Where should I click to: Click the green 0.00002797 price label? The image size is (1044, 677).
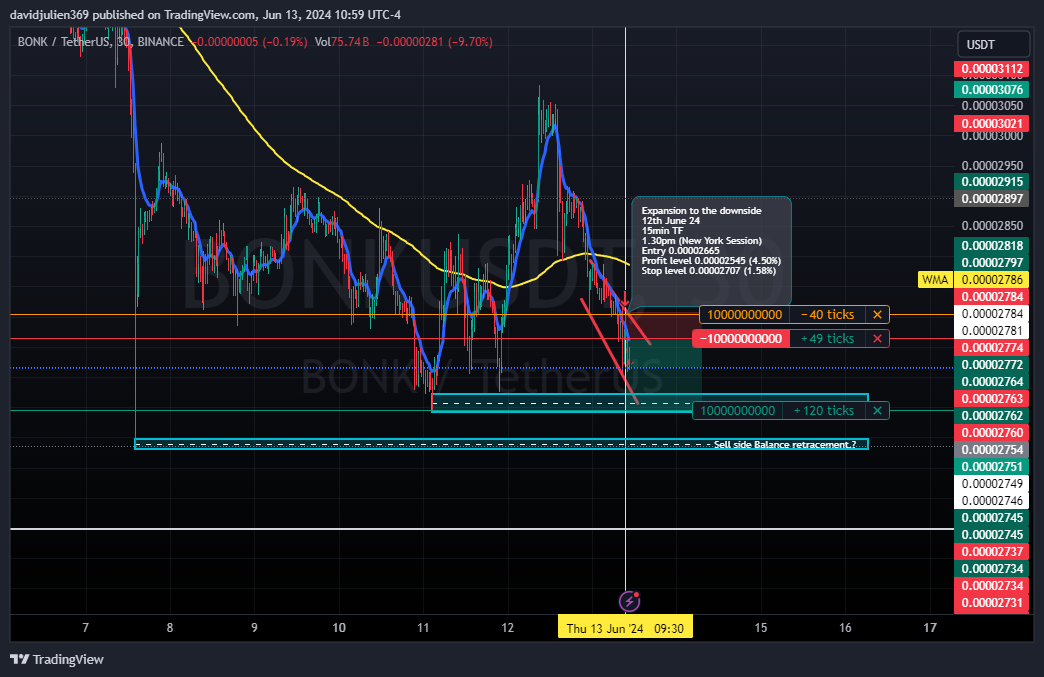coord(992,262)
